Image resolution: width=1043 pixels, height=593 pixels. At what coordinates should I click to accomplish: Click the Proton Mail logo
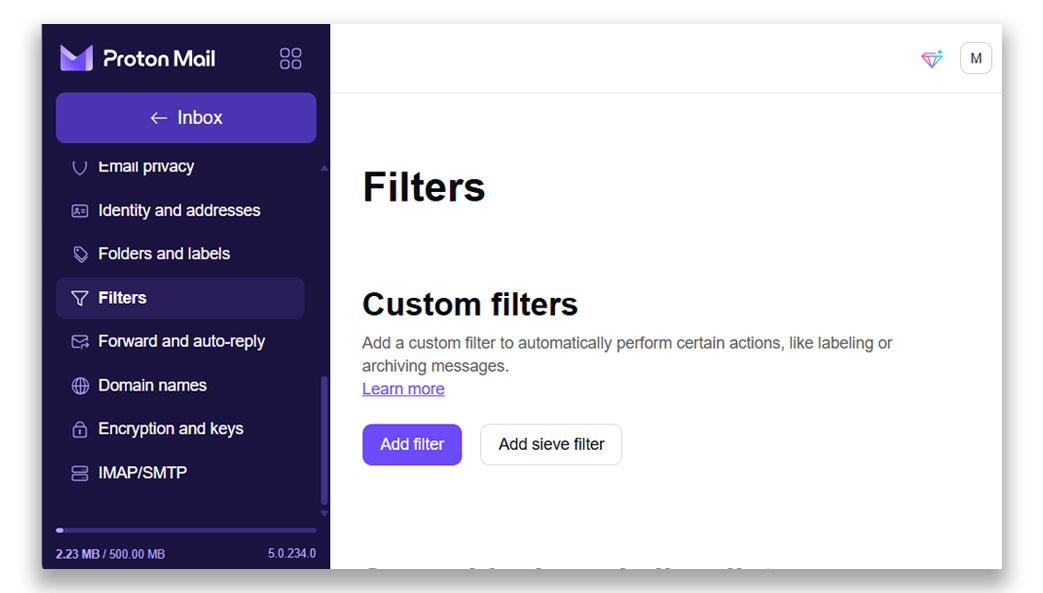[x=137, y=58]
